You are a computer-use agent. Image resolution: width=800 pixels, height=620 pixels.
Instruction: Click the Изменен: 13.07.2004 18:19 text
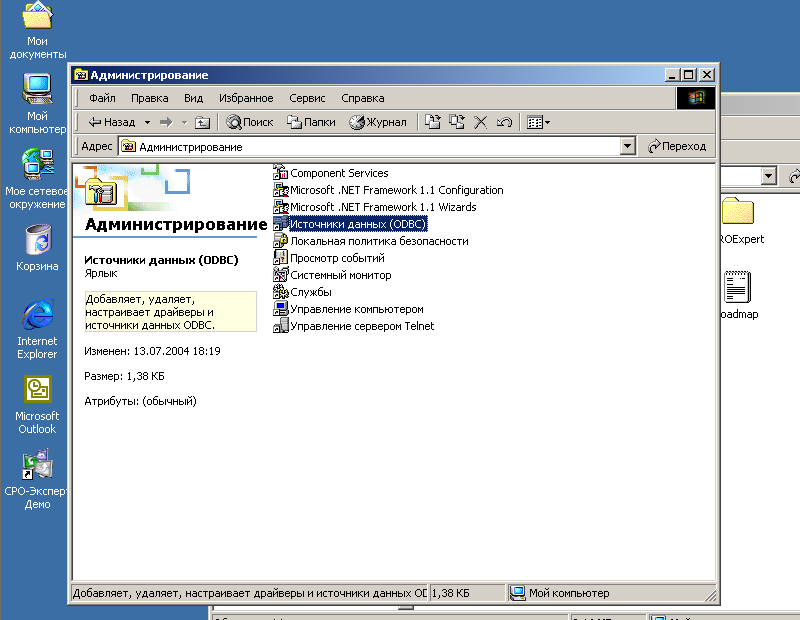[x=152, y=351]
